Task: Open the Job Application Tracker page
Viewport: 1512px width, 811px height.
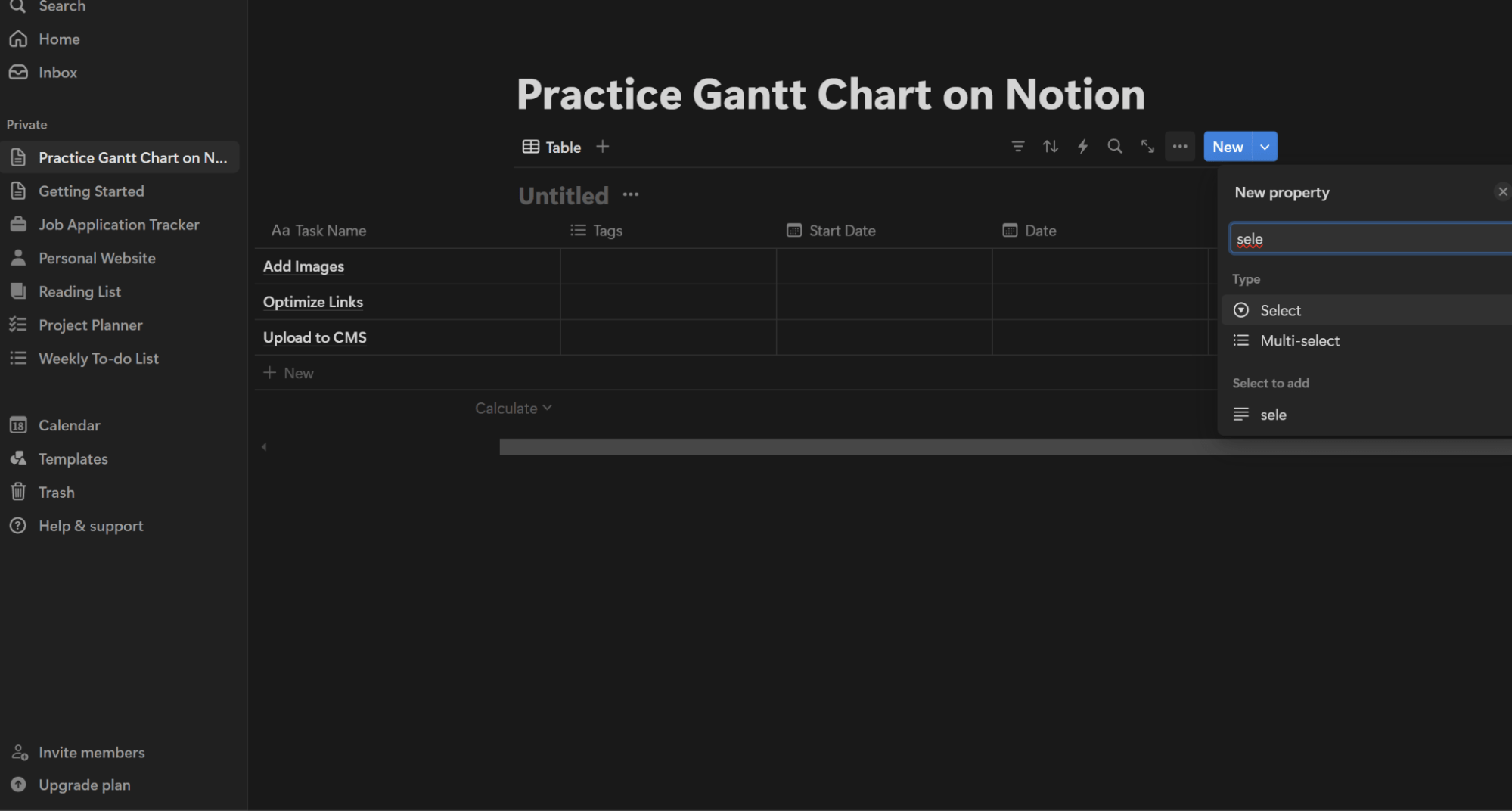Action: tap(119, 225)
